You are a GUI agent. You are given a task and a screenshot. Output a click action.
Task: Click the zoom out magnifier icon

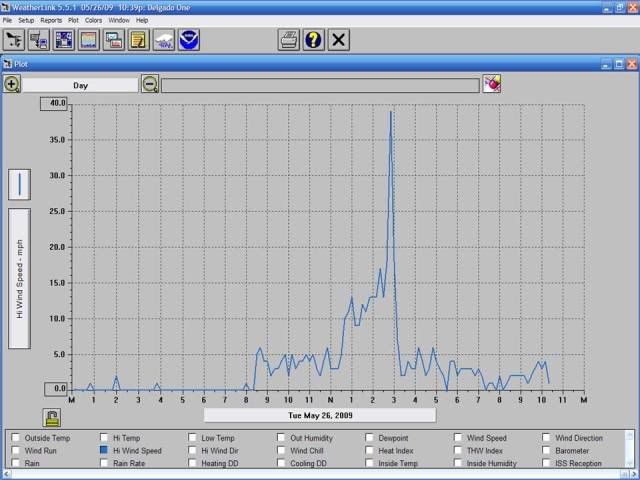[x=150, y=85]
